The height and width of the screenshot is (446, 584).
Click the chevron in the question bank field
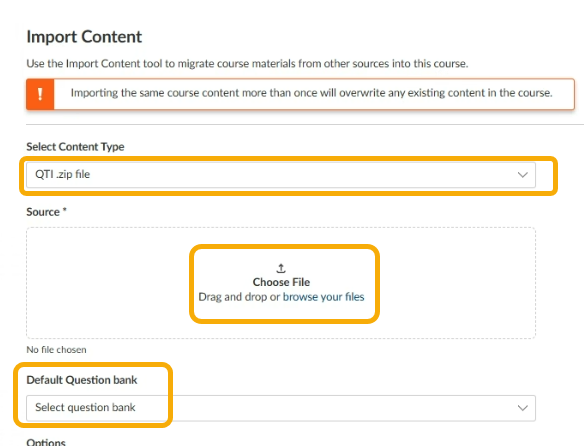523,408
